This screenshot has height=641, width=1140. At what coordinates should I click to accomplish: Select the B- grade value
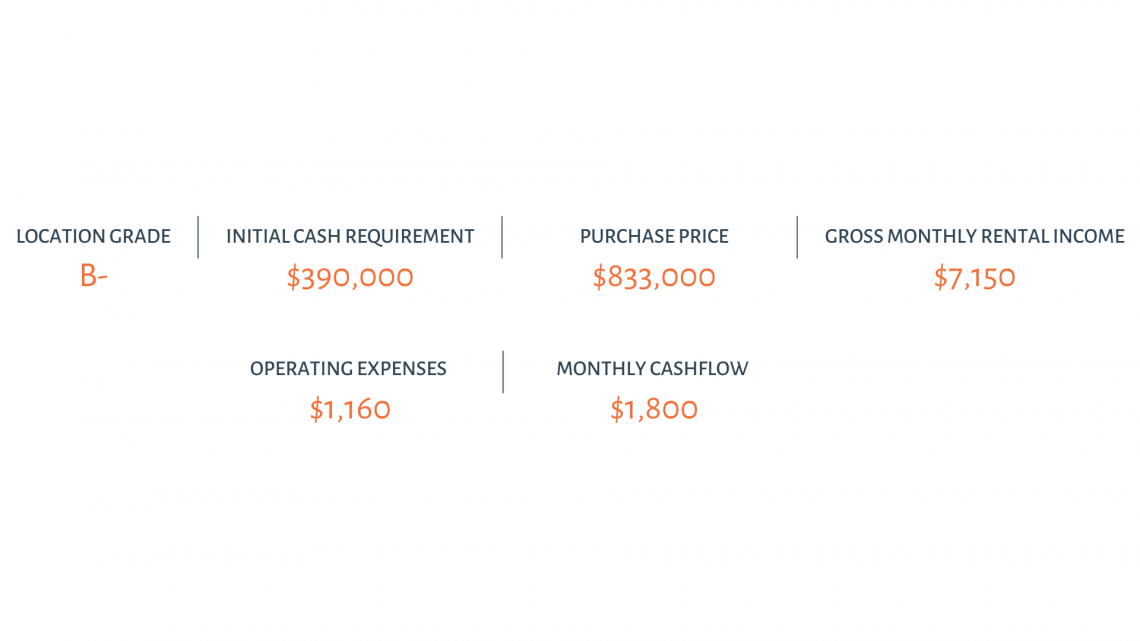pyautogui.click(x=93, y=276)
